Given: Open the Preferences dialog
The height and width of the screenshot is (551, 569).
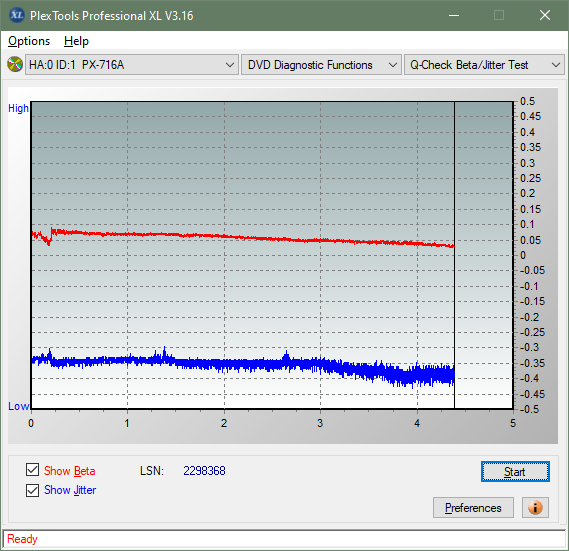Looking at the screenshot, I should click(x=473, y=507).
